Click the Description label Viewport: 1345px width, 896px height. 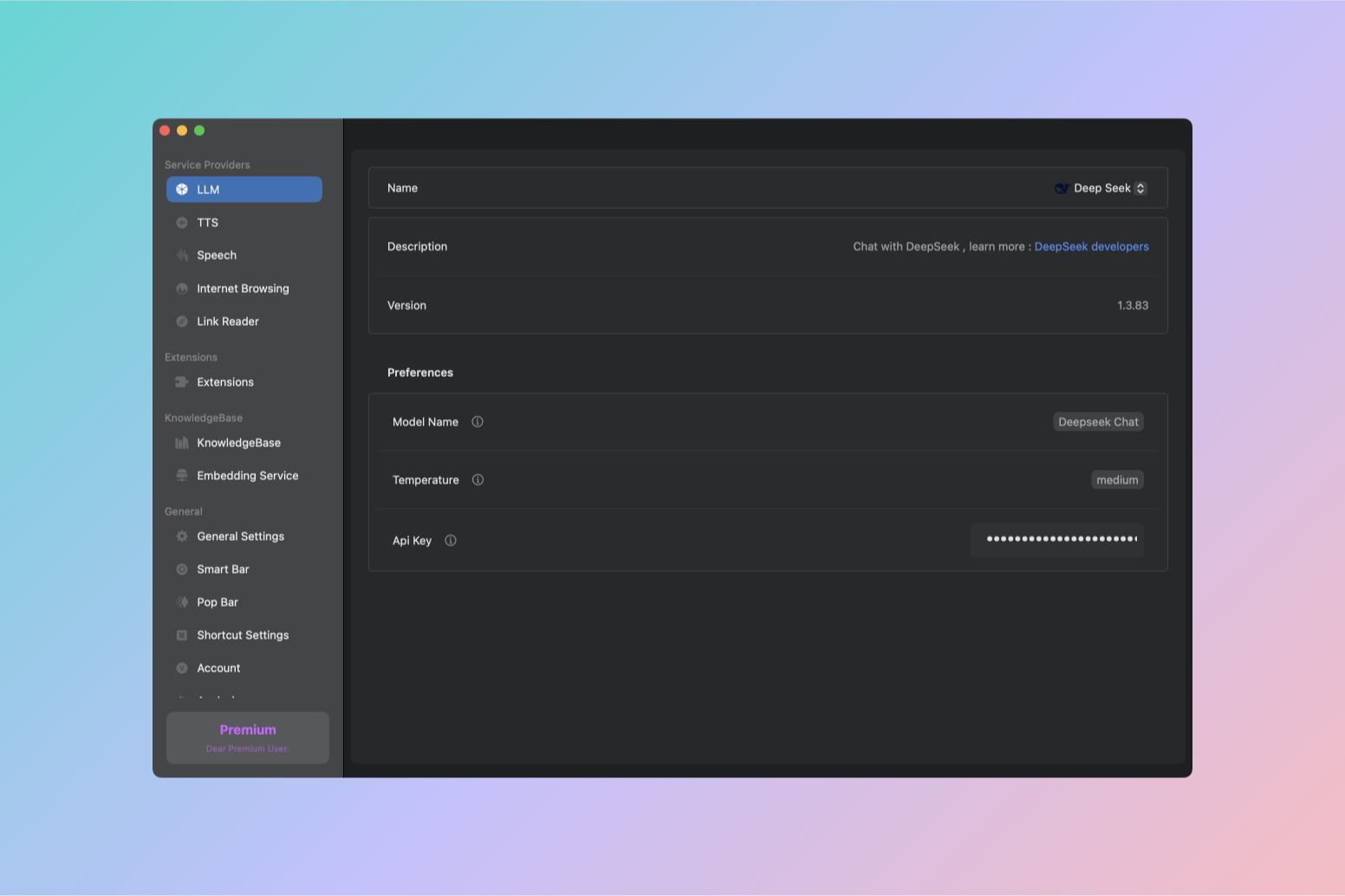417,247
